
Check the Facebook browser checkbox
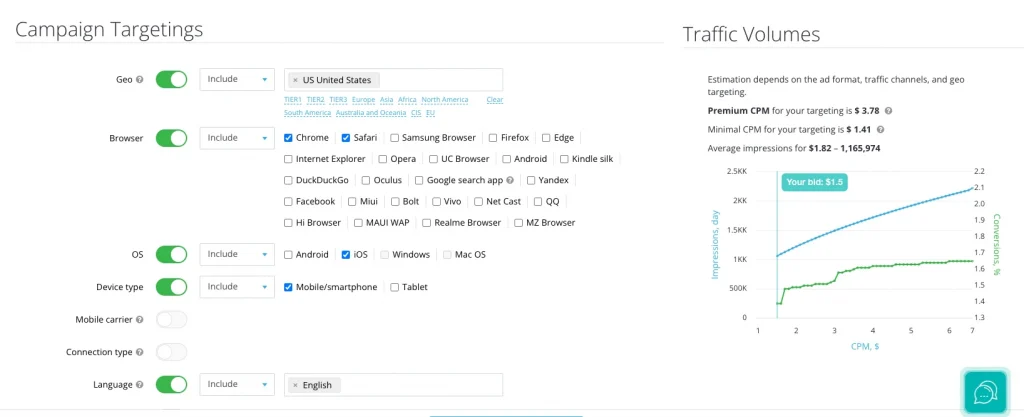(288, 202)
